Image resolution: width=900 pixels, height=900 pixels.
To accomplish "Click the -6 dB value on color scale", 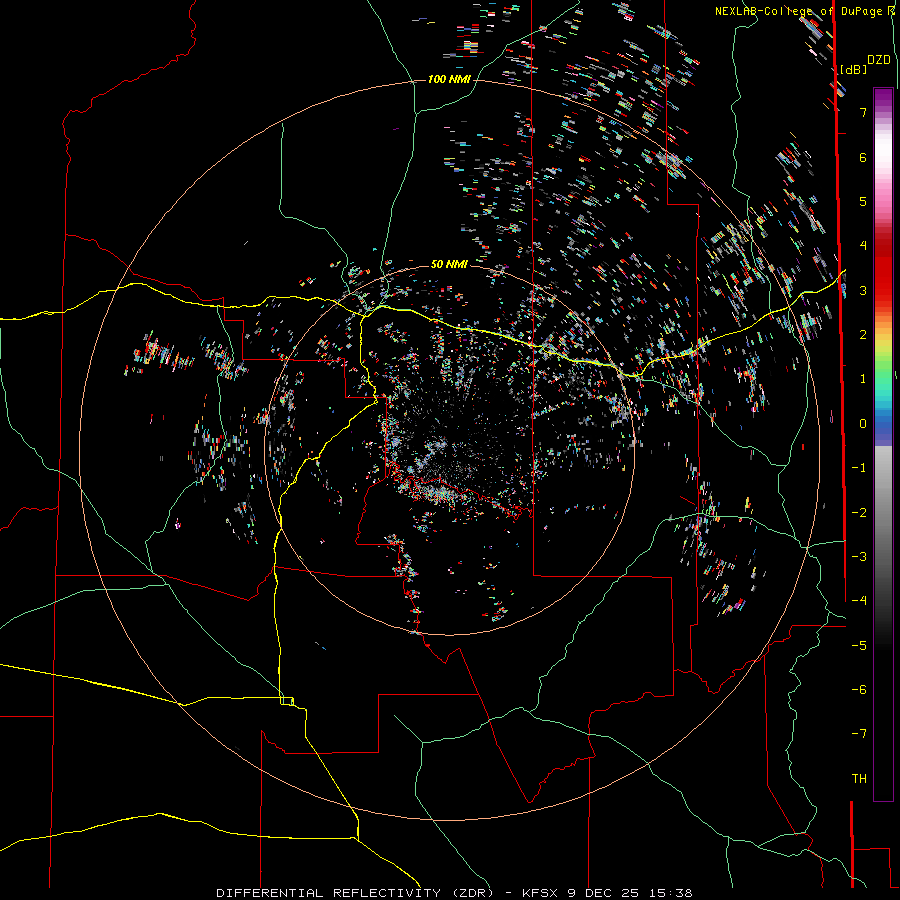I will [x=859, y=690].
